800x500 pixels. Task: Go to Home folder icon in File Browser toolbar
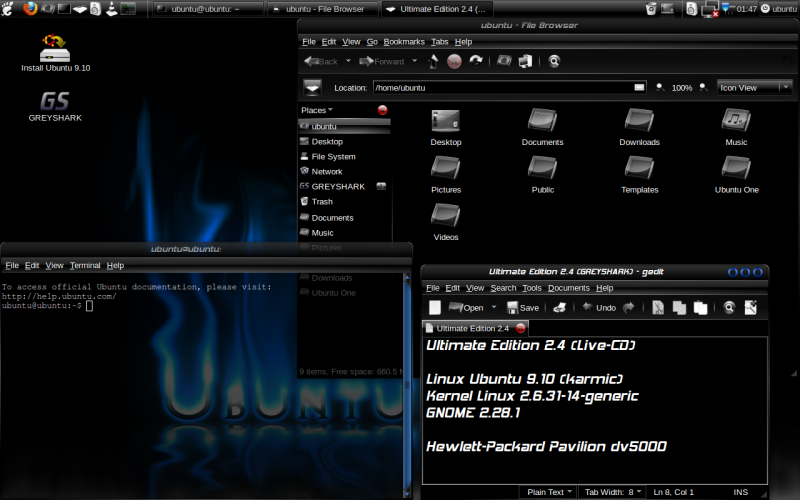[x=504, y=61]
